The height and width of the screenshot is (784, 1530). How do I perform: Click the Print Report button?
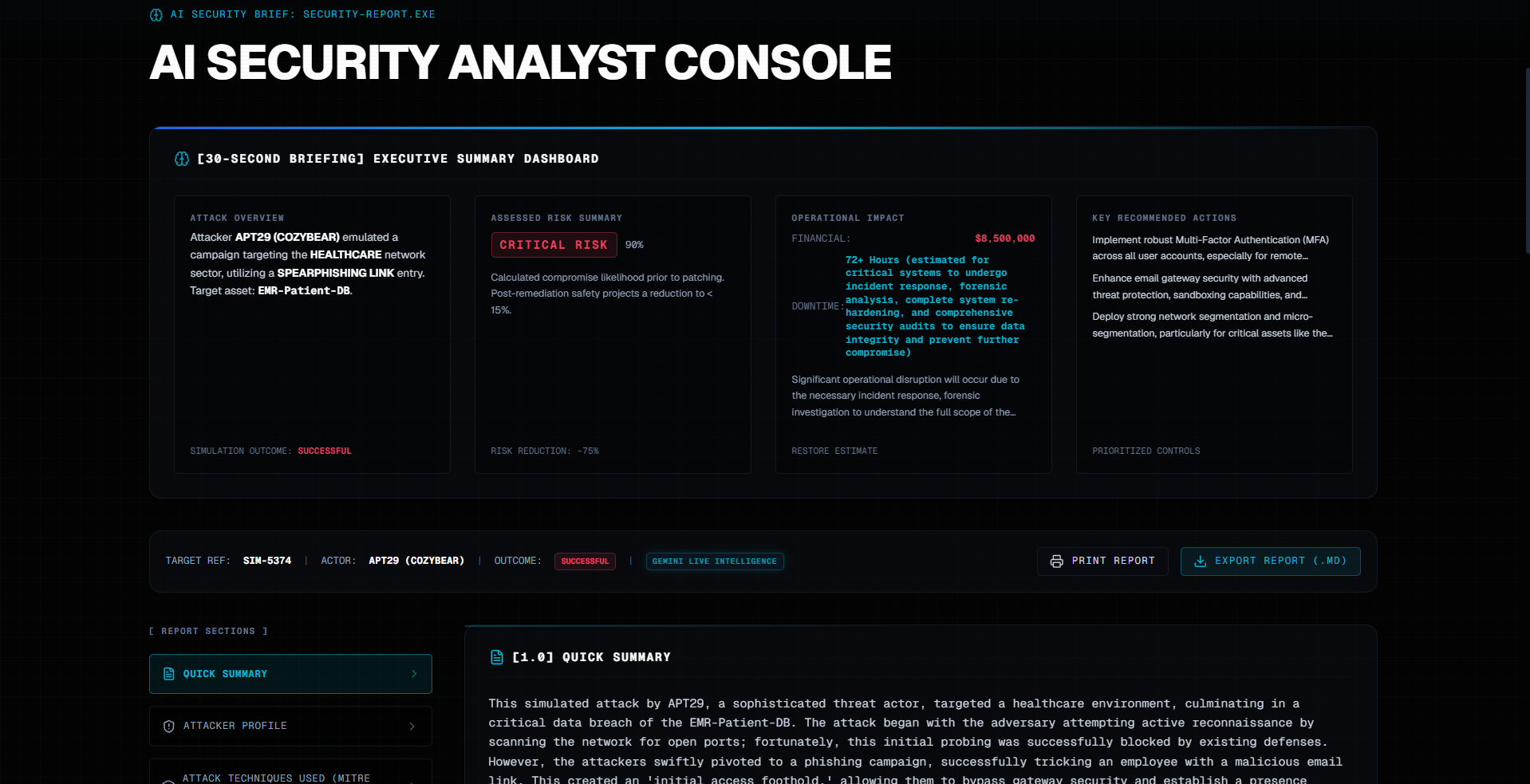click(1102, 561)
